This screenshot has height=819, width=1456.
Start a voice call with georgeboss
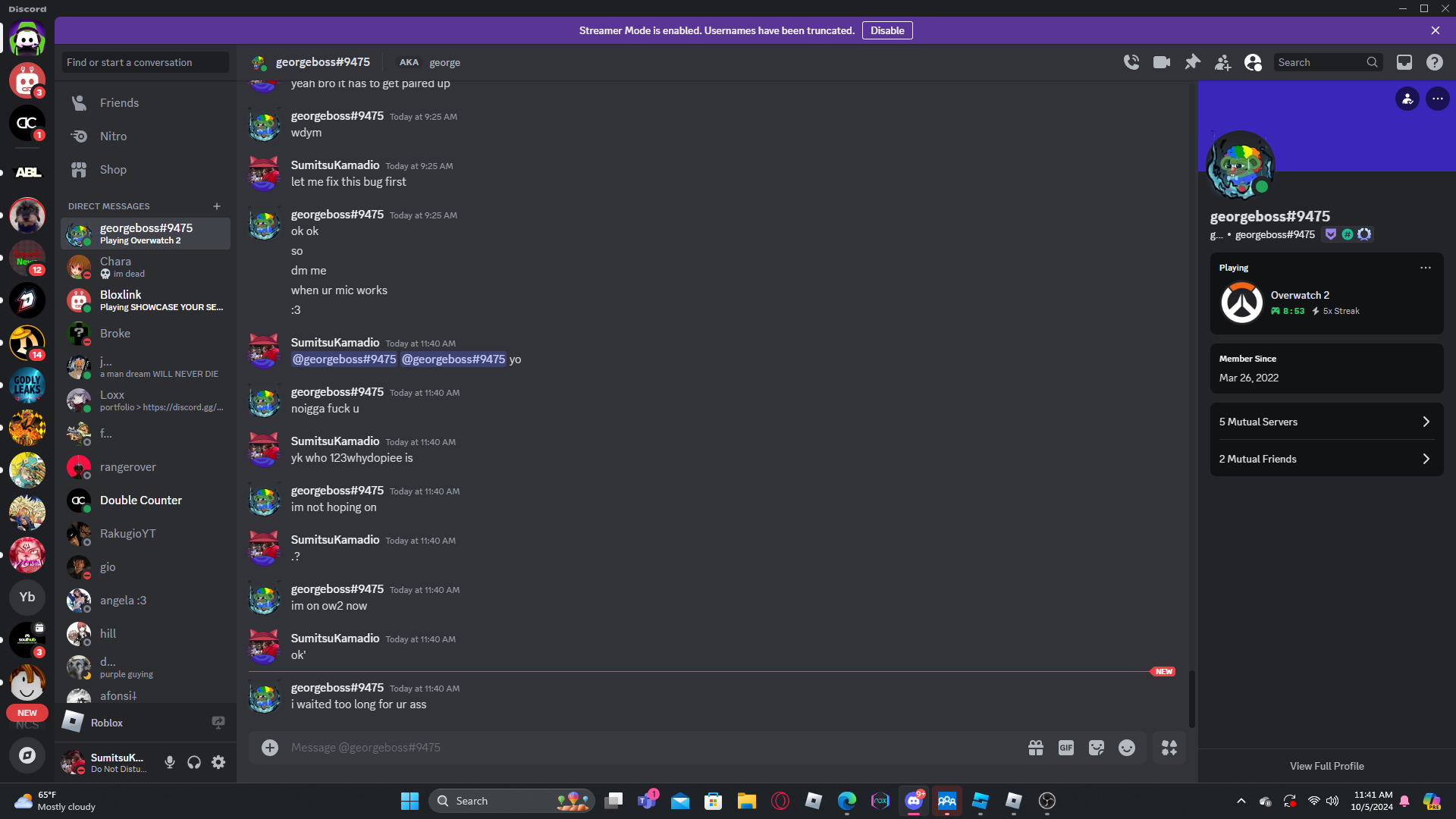tap(1131, 62)
